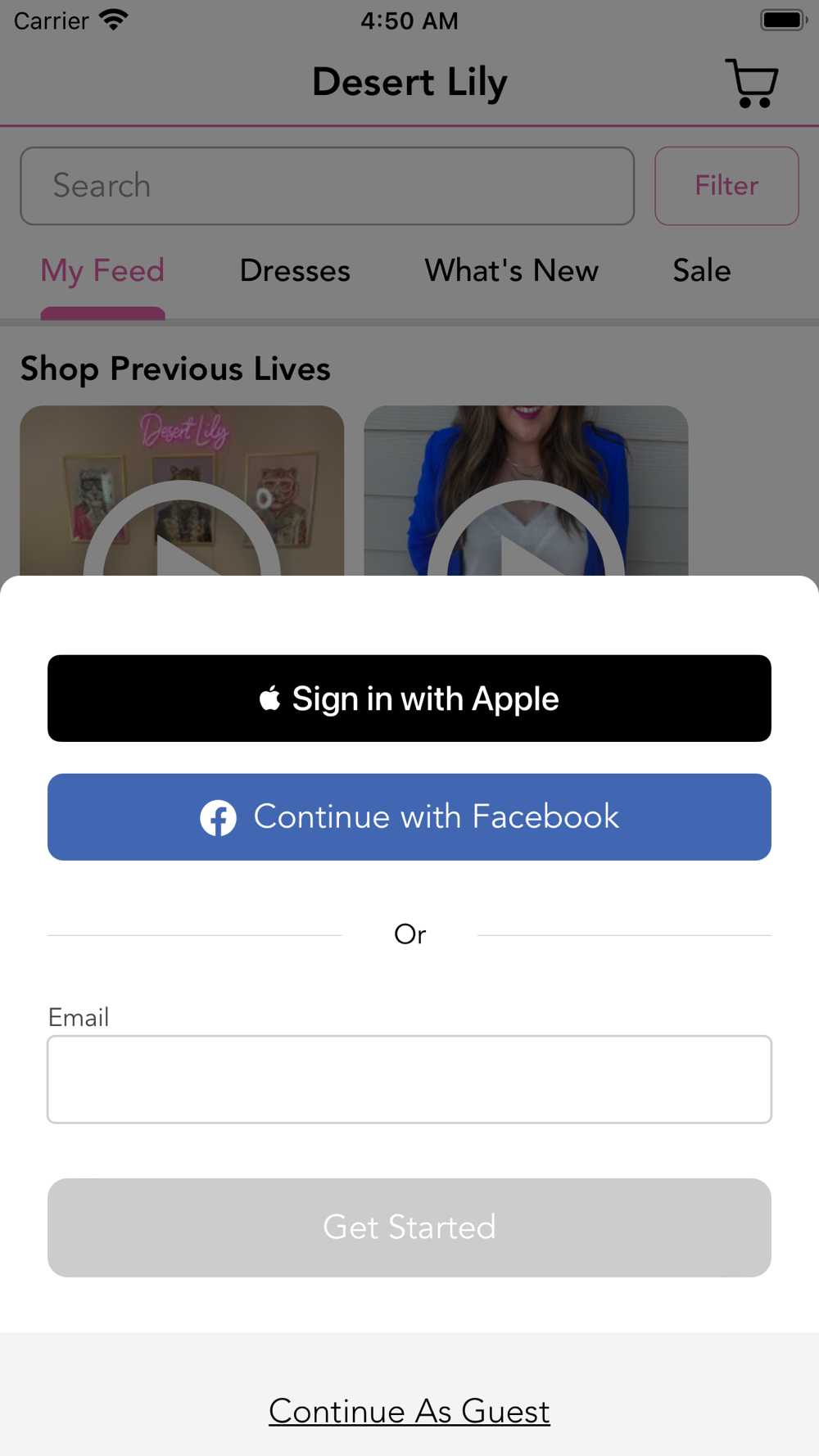The height and width of the screenshot is (1456, 819).
Task: Play the Desert Lily neon sign video
Action: coord(182,491)
